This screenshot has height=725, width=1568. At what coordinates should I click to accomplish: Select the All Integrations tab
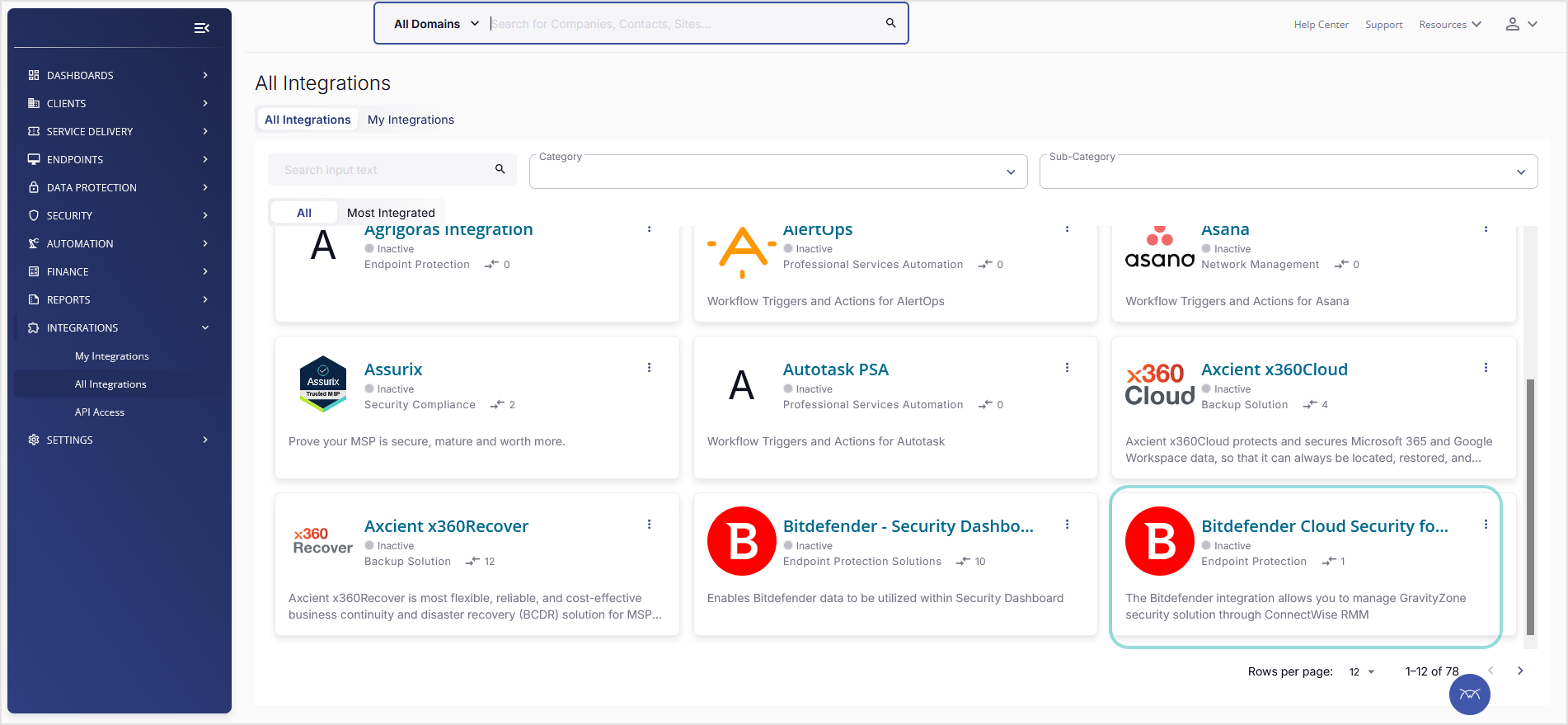[x=307, y=120]
